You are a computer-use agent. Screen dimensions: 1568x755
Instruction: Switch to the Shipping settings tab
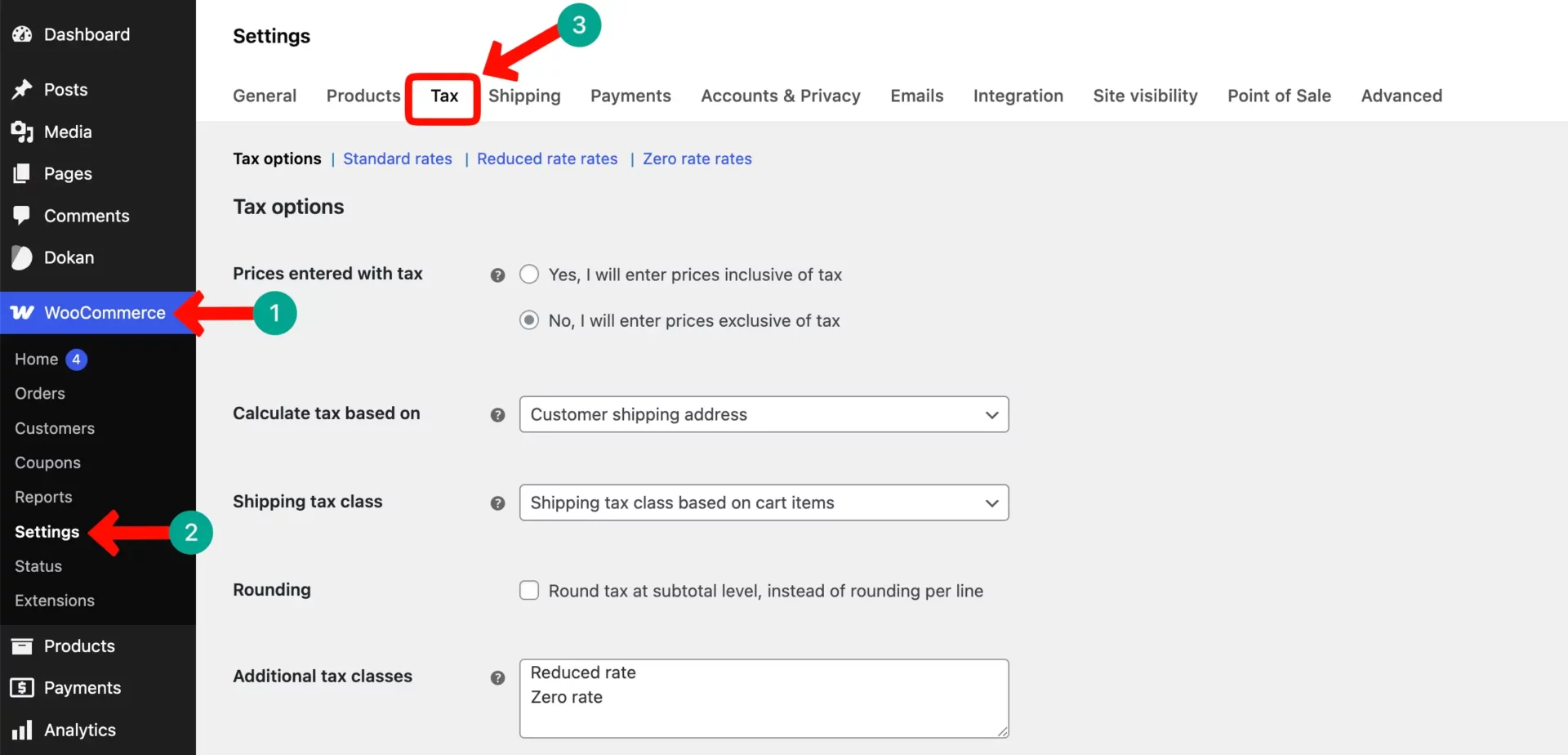(524, 96)
